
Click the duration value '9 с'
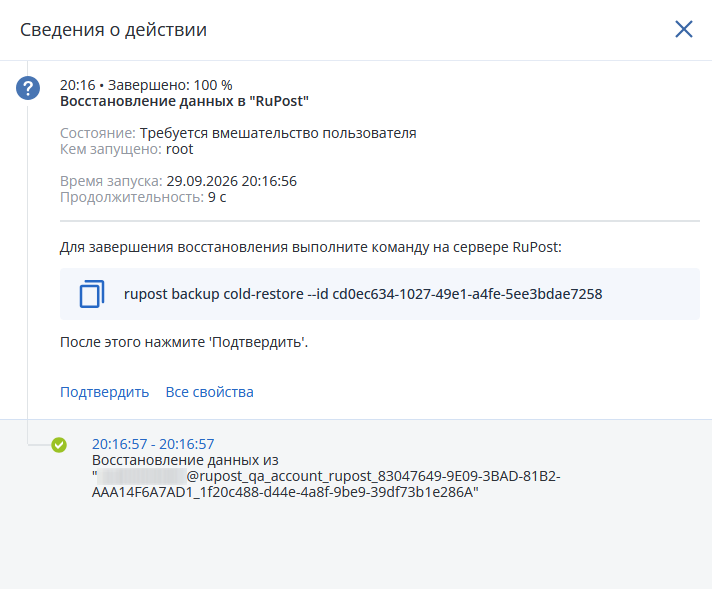click(217, 197)
